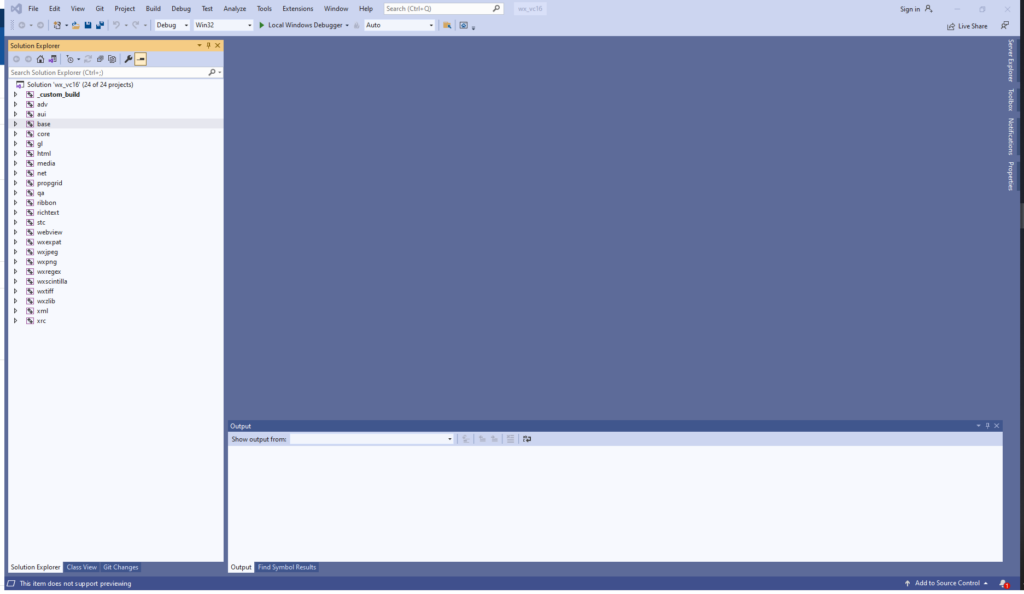This screenshot has width=1024, height=594.
Task: Click the search magnifier in Solution Explorer
Action: click(x=212, y=72)
